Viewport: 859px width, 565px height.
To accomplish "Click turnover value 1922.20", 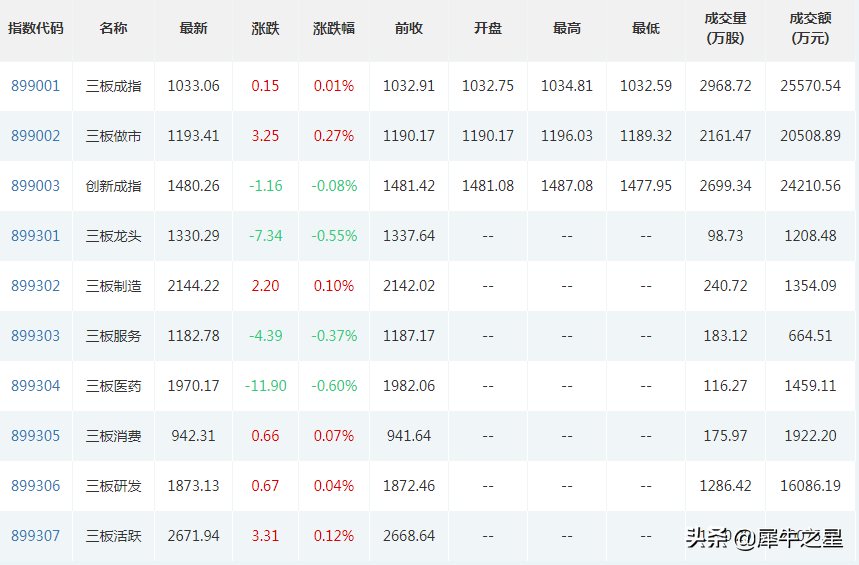I will tap(810, 436).
